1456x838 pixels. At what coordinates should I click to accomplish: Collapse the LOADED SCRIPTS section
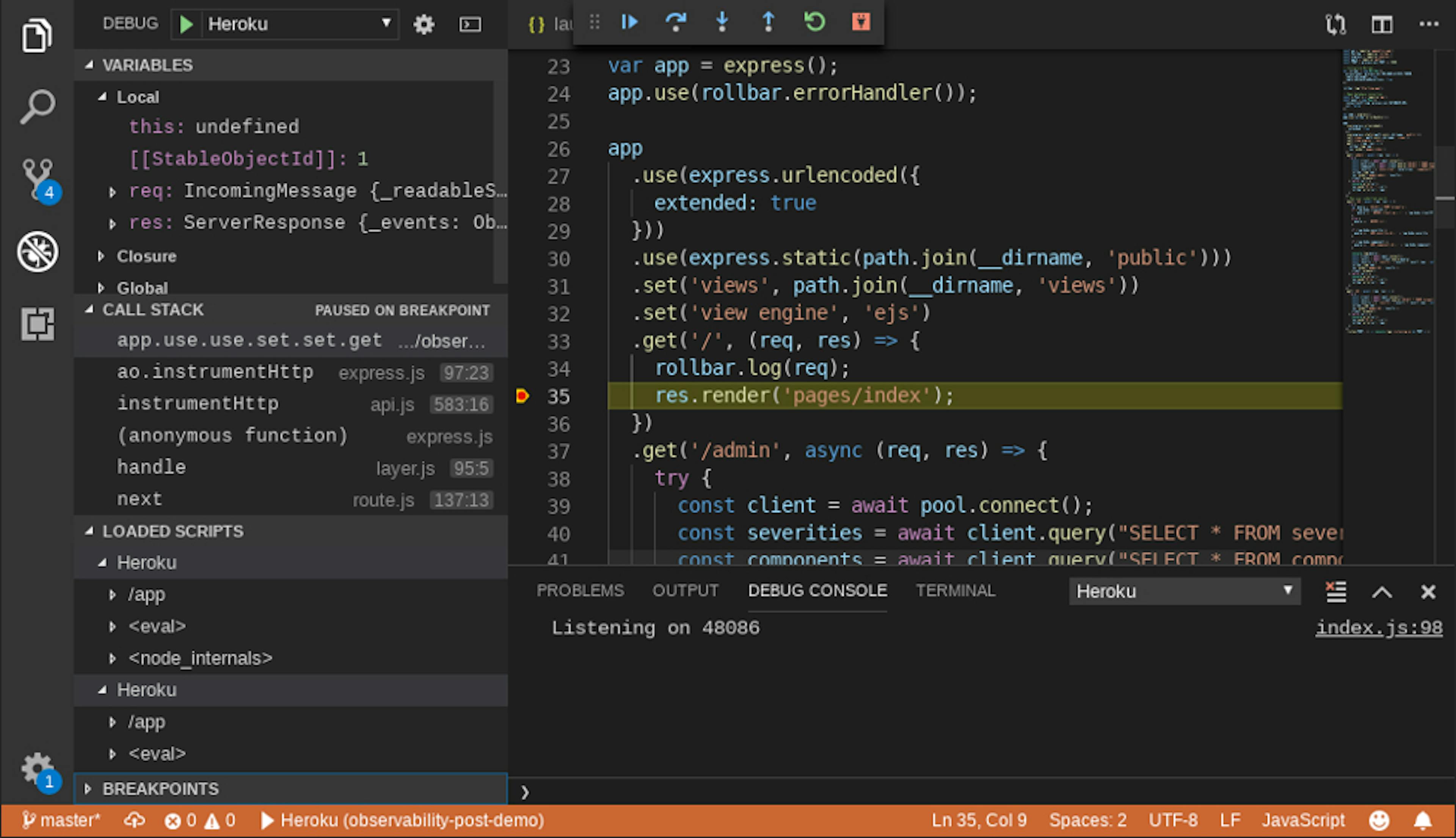89,531
